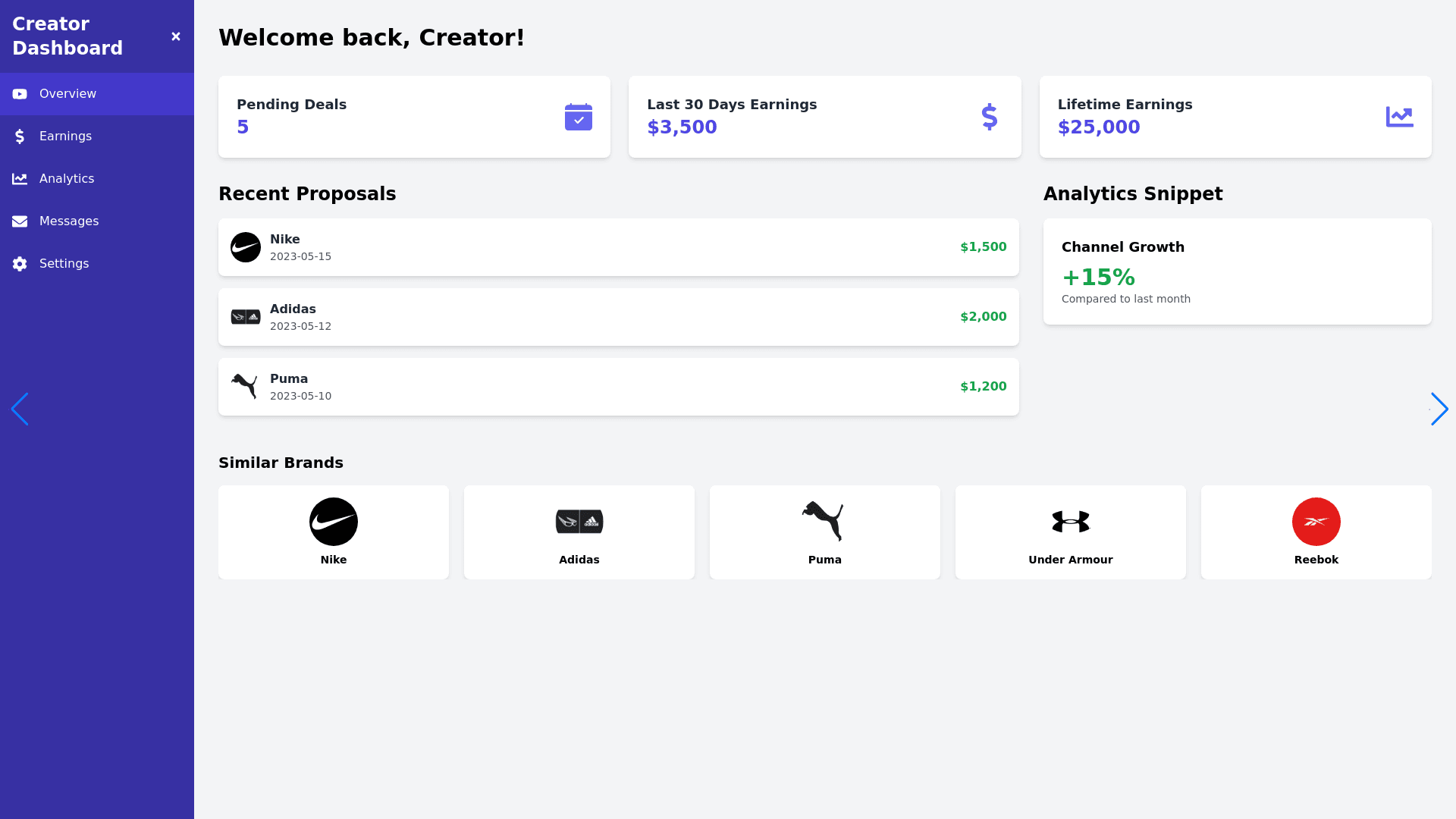The width and height of the screenshot is (1456, 819).
Task: Click the Analytics chart icon in sidebar
Action: click(20, 179)
